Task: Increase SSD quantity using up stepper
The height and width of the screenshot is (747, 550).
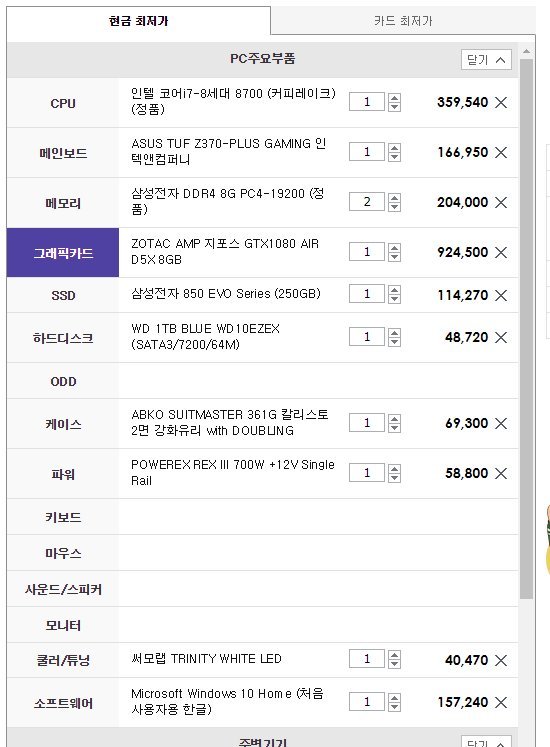Action: (x=394, y=291)
